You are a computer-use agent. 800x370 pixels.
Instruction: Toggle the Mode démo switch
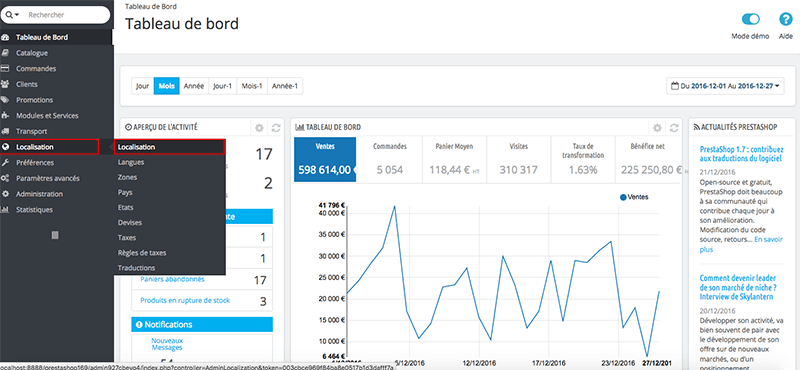[x=751, y=19]
